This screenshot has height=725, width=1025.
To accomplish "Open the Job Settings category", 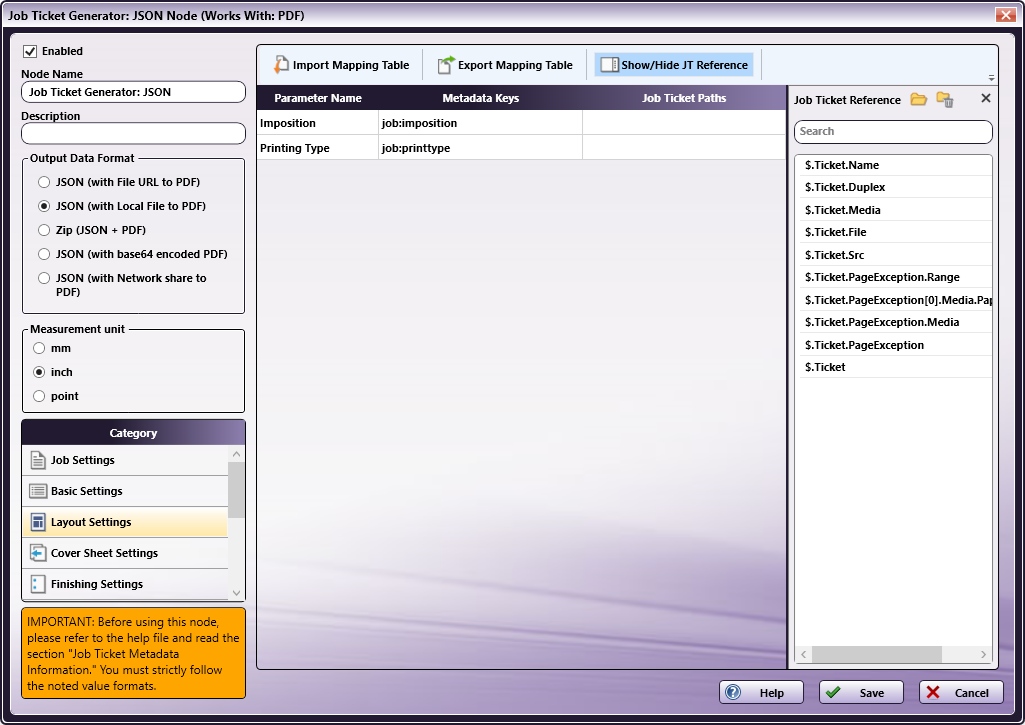I will pos(125,460).
